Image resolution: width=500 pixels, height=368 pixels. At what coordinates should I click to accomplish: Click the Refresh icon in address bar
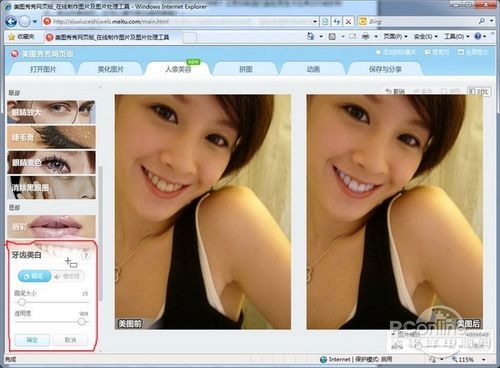[x=337, y=22]
